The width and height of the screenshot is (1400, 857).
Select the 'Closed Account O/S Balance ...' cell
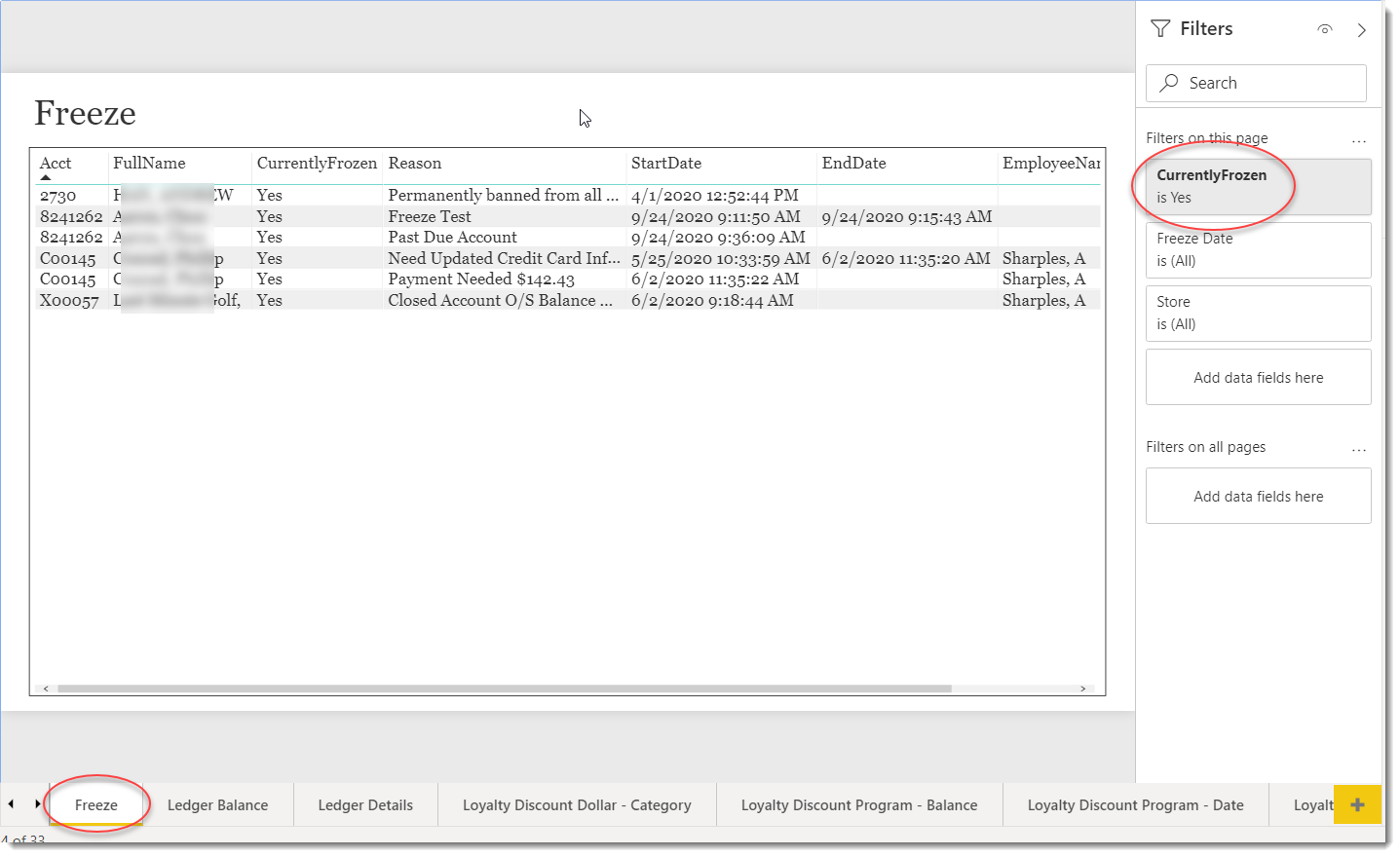tap(501, 301)
